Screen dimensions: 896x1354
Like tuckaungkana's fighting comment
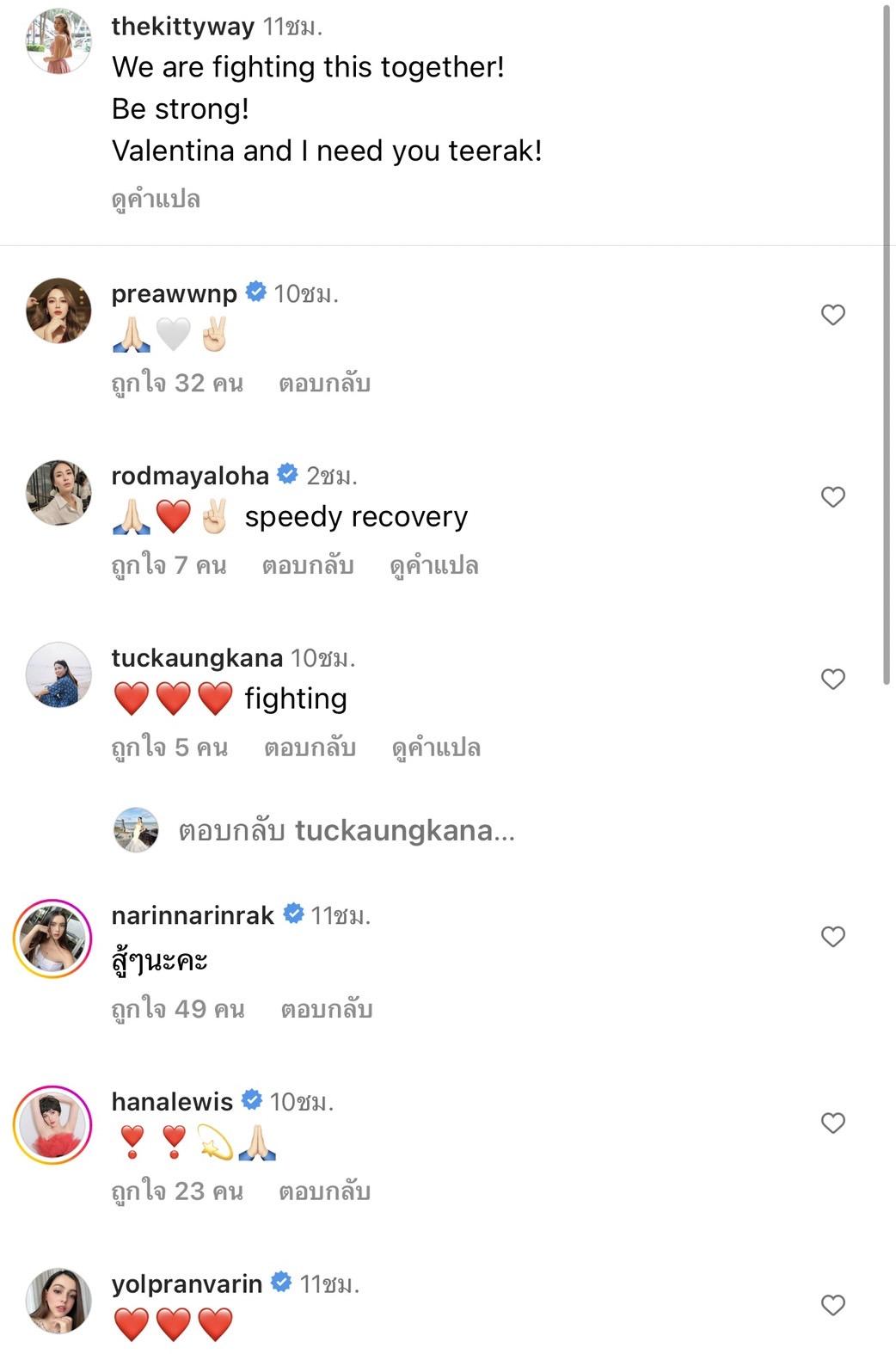pos(832,679)
